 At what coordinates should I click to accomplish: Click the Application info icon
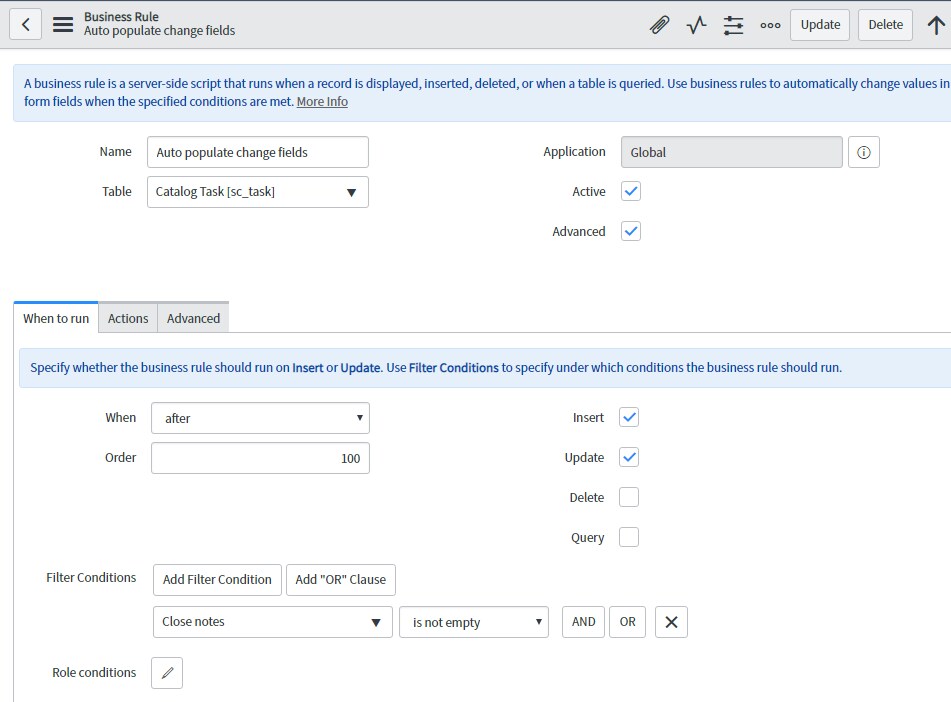pos(864,152)
